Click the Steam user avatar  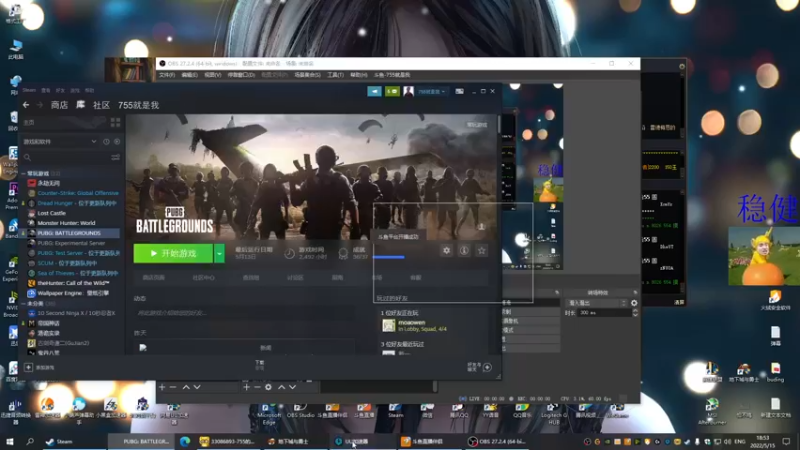[408, 91]
